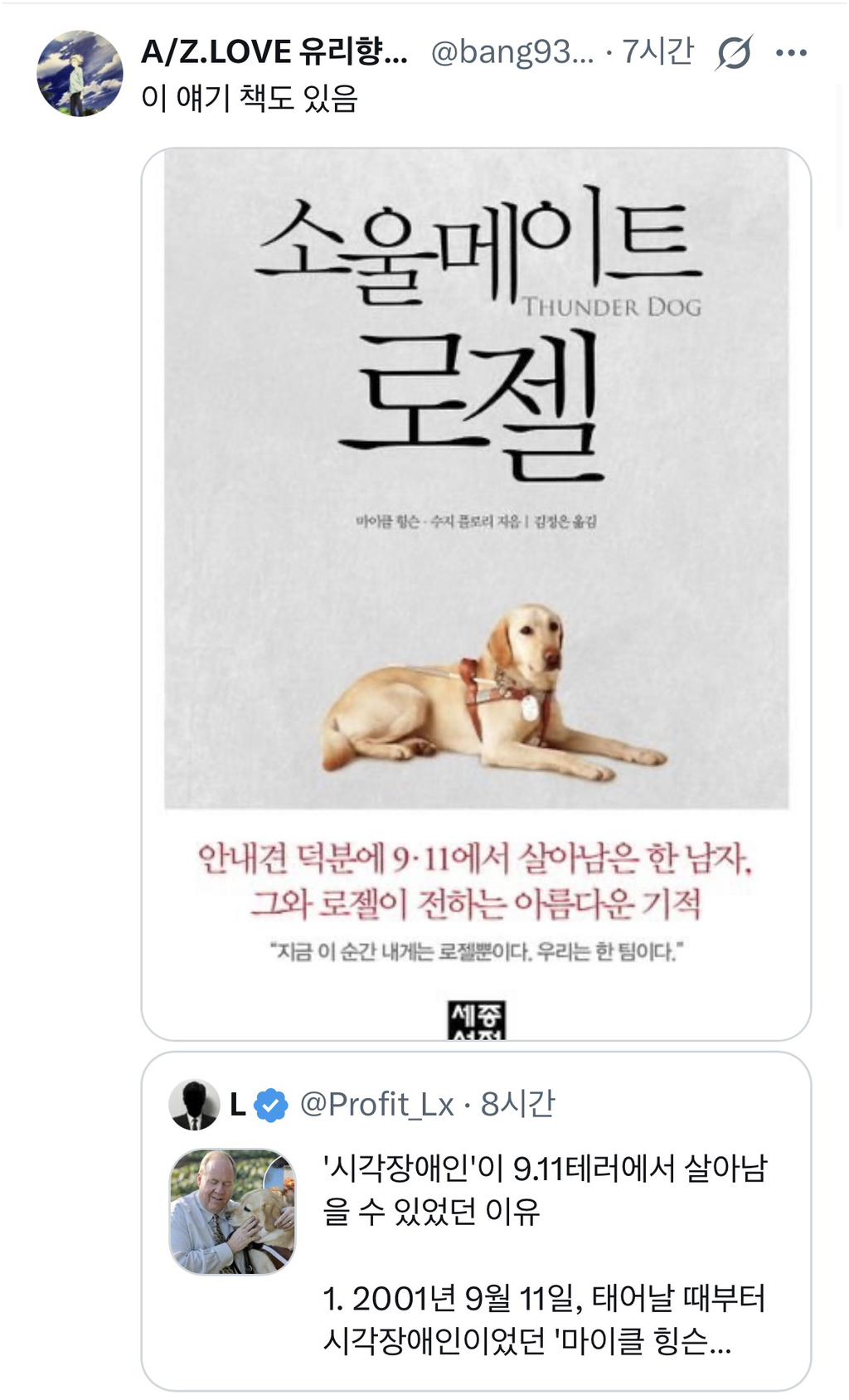Screen dimensions: 849x1400
Task: Tap the @bang93 handle
Action: click(512, 52)
